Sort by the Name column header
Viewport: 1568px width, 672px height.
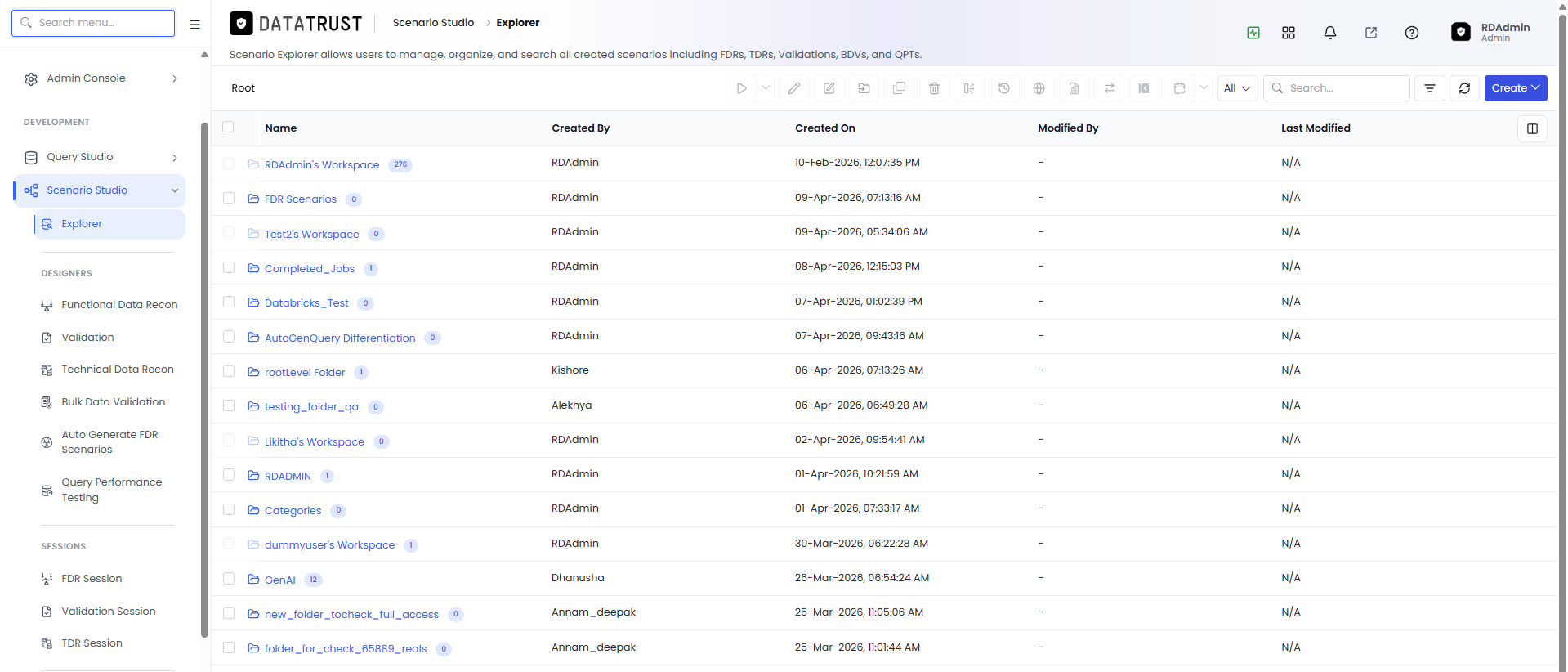point(280,128)
